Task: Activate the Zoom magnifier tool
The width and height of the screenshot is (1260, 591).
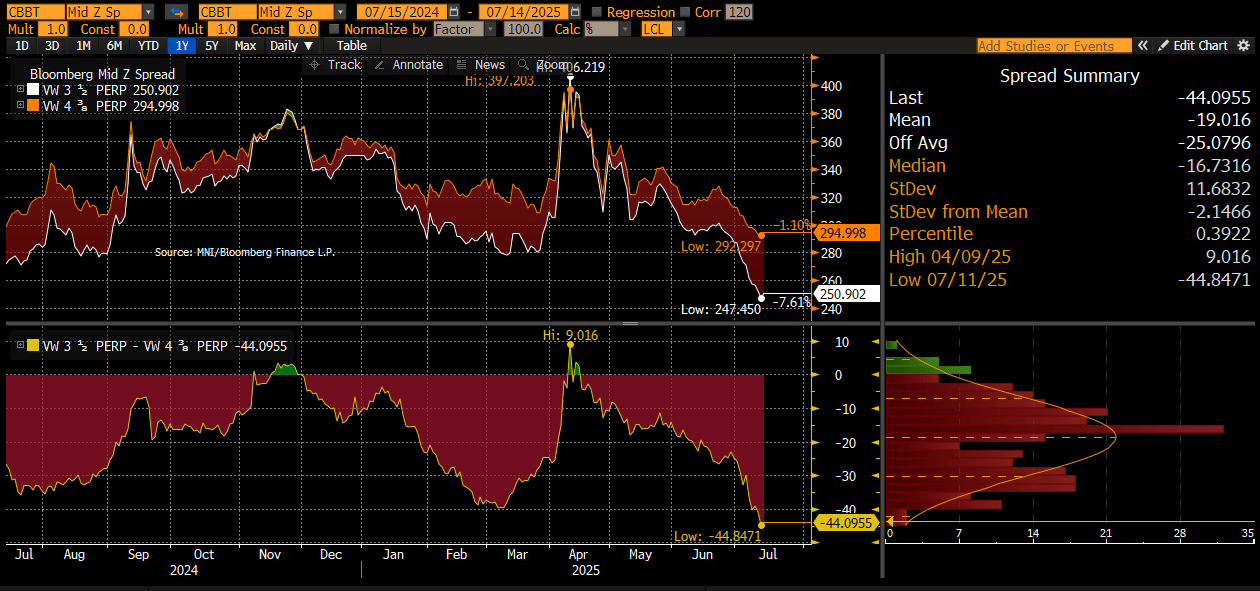Action: (x=524, y=64)
